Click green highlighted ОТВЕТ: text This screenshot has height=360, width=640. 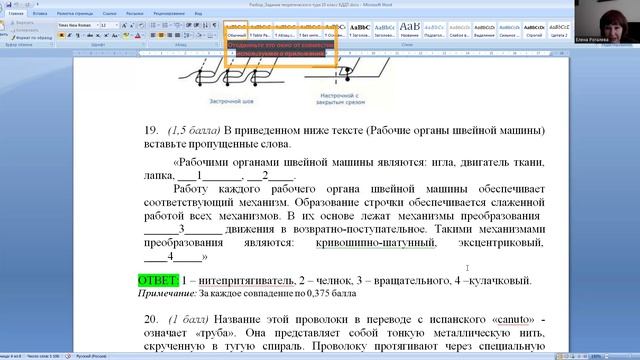click(158, 280)
